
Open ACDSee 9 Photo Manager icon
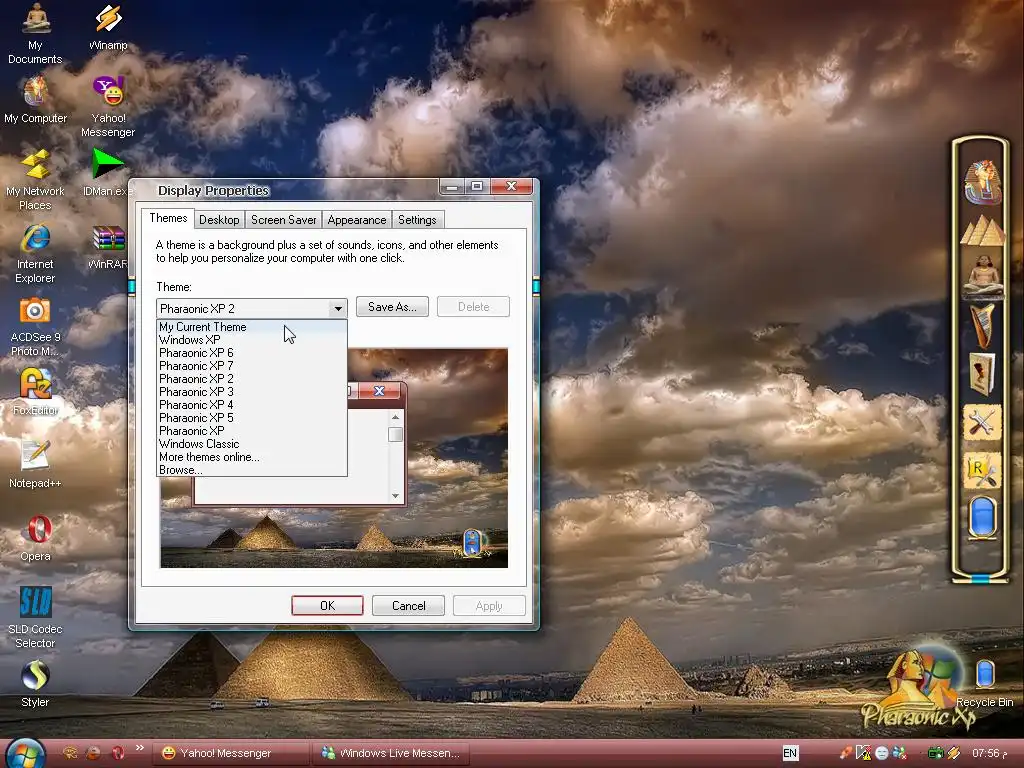pyautogui.click(x=35, y=326)
